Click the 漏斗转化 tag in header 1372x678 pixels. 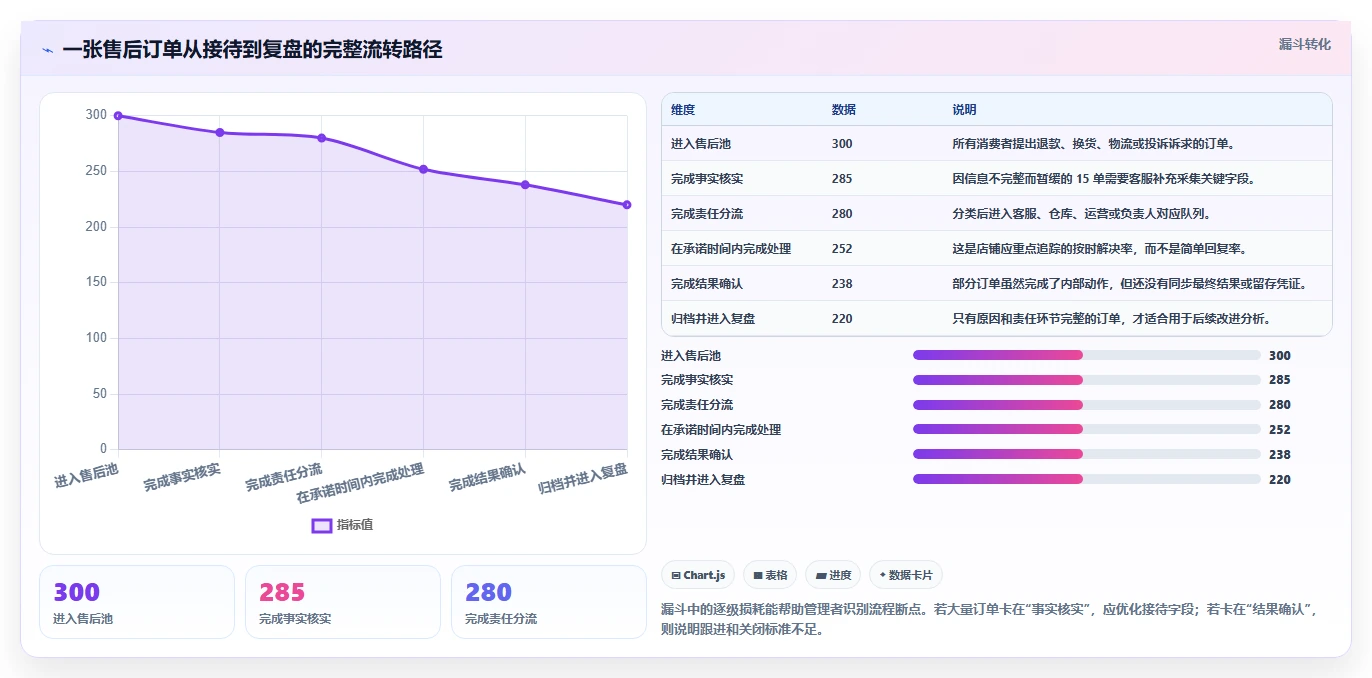pos(1305,44)
